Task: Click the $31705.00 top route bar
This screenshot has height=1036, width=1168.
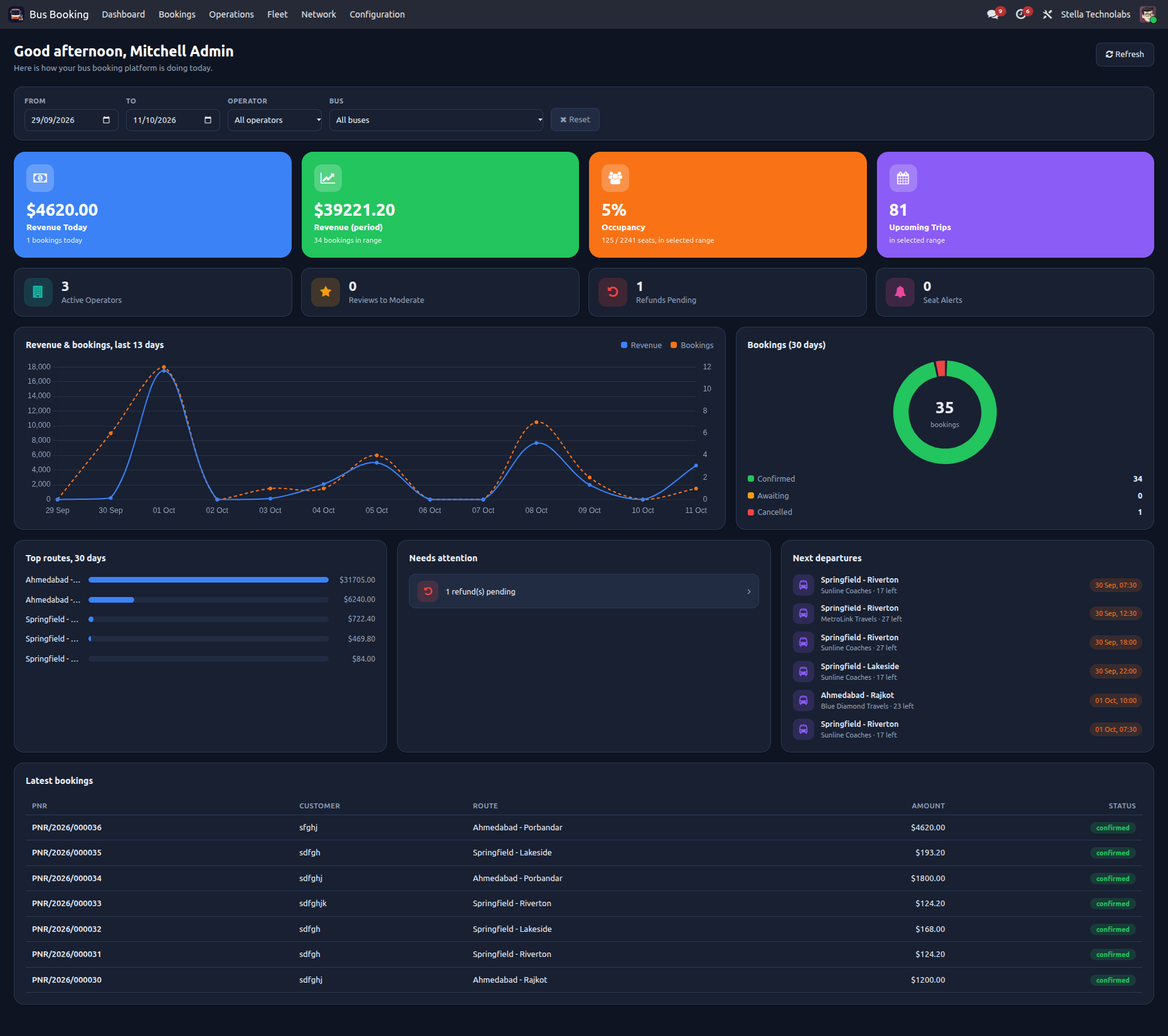Action: pos(208,580)
